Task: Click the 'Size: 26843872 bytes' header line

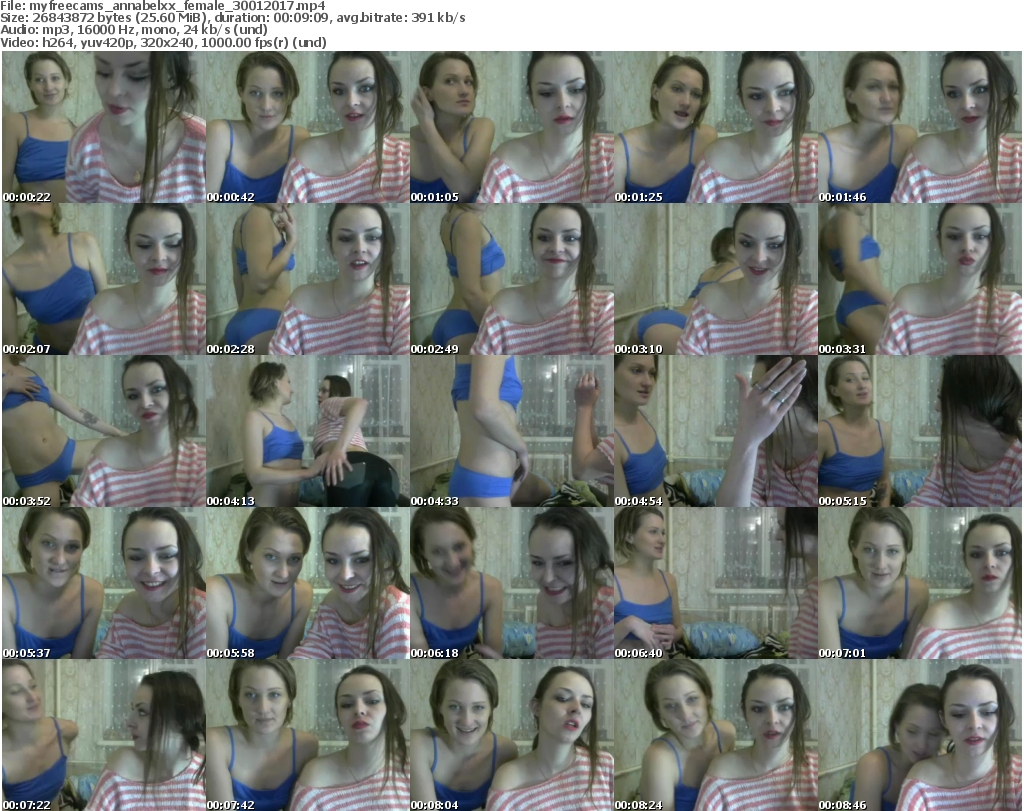Action: coord(233,18)
